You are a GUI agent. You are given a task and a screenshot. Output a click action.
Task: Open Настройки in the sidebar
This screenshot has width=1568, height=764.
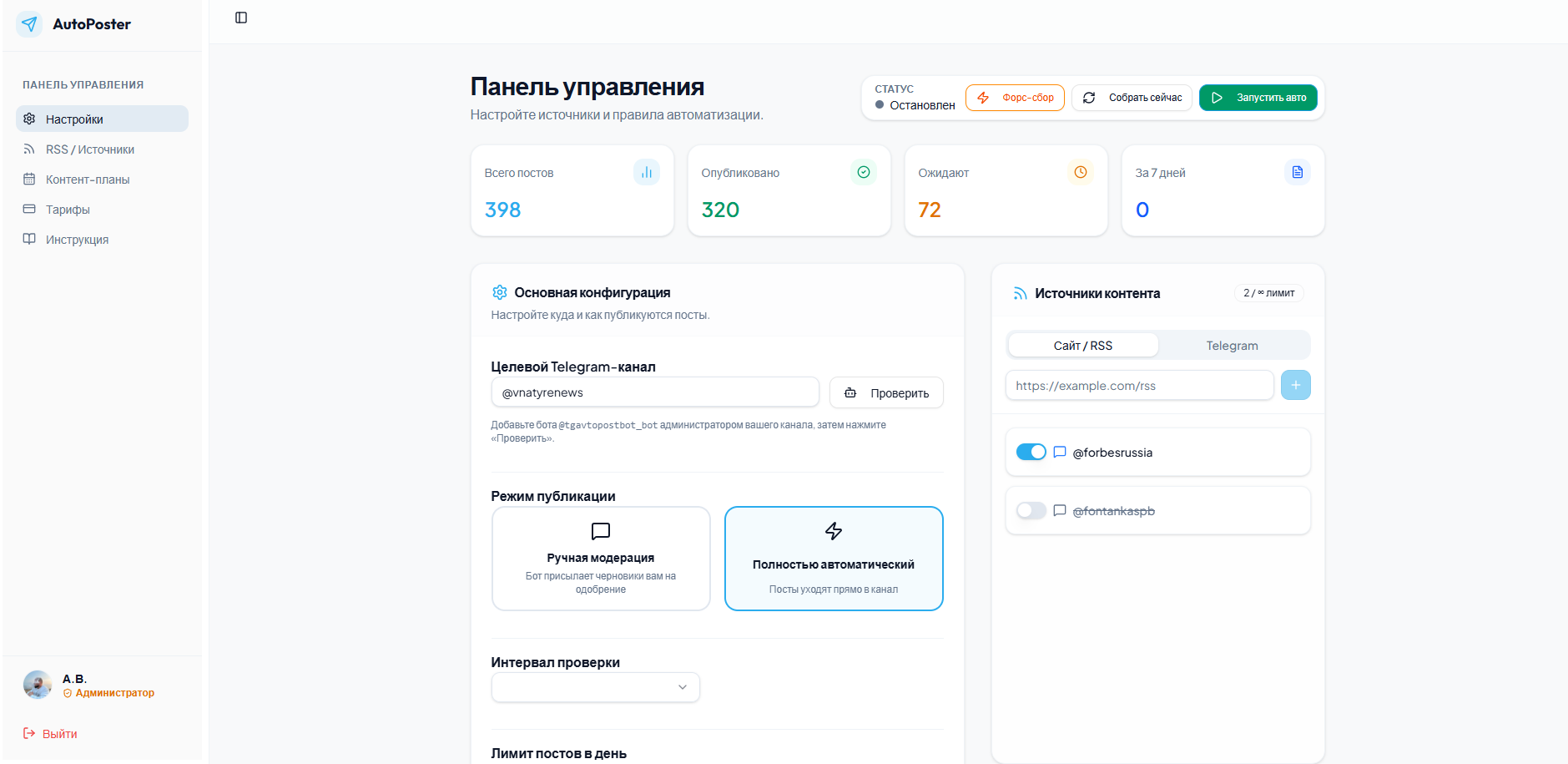point(102,119)
